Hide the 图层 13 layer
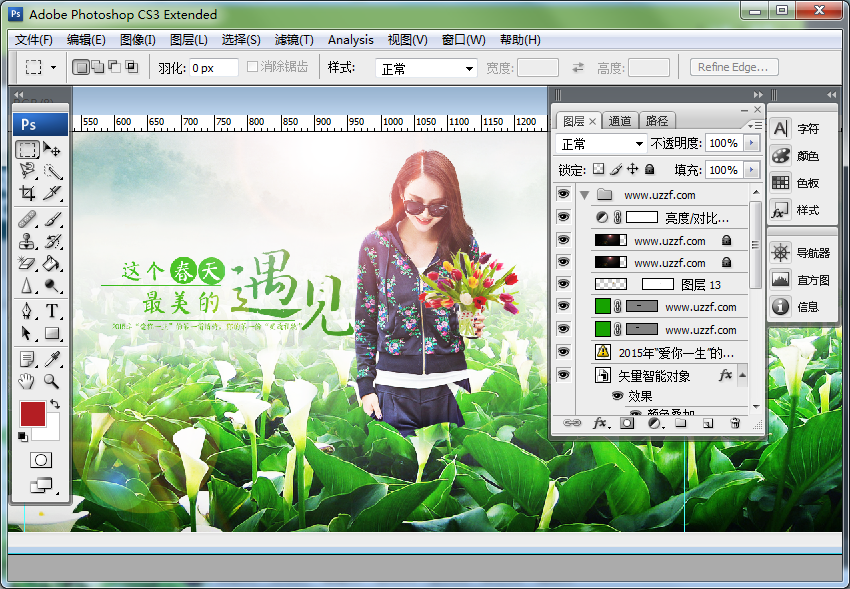 click(563, 285)
